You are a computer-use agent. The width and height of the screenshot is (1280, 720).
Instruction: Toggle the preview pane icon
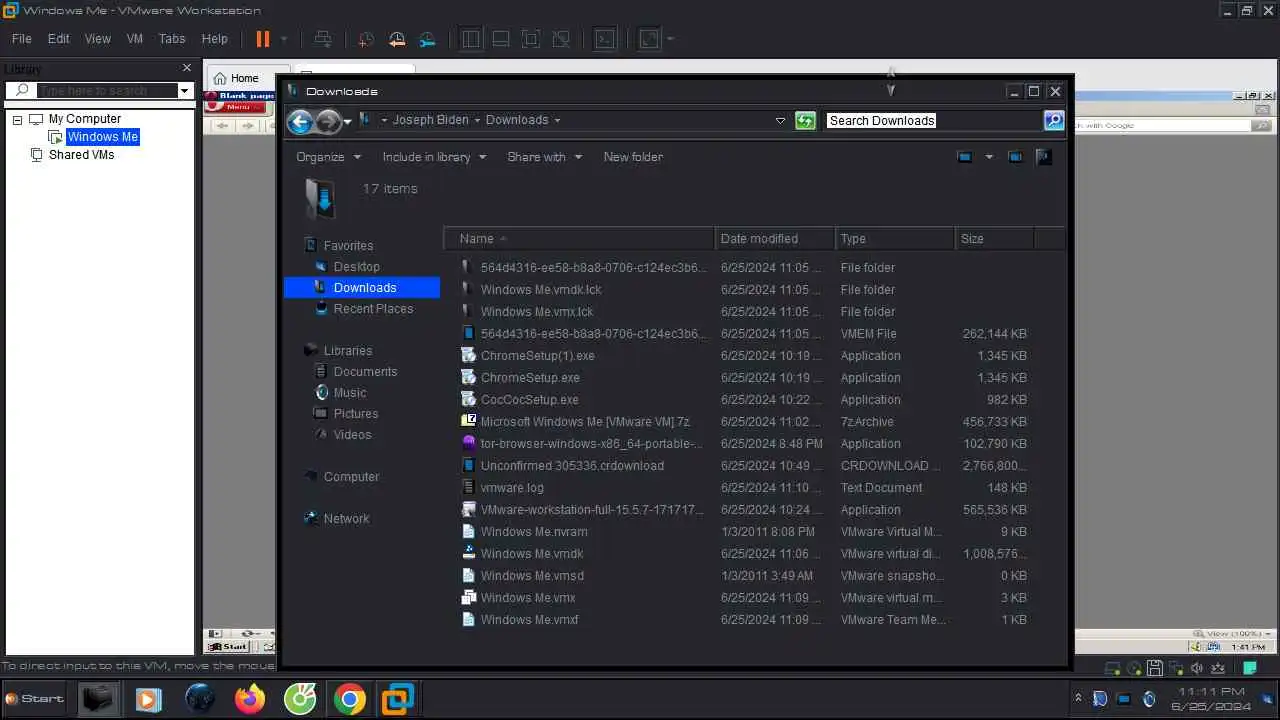pyautogui.click(x=1015, y=157)
